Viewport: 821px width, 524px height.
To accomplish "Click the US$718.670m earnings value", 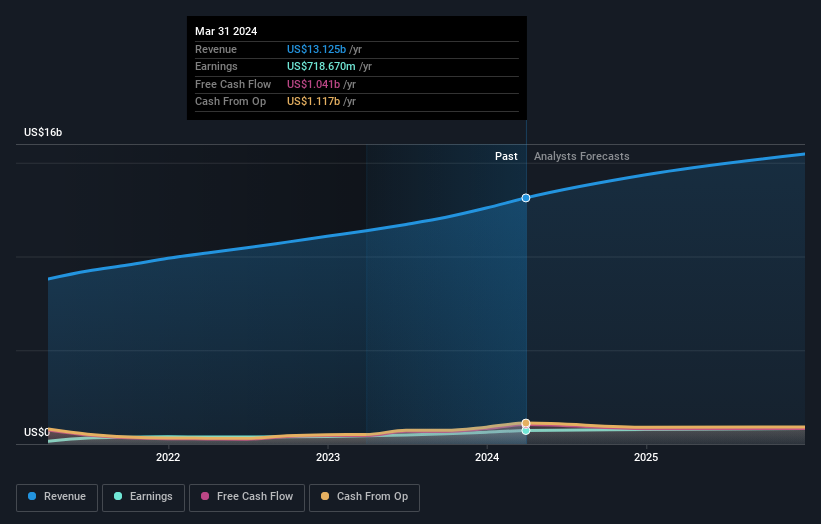I will coord(321,66).
